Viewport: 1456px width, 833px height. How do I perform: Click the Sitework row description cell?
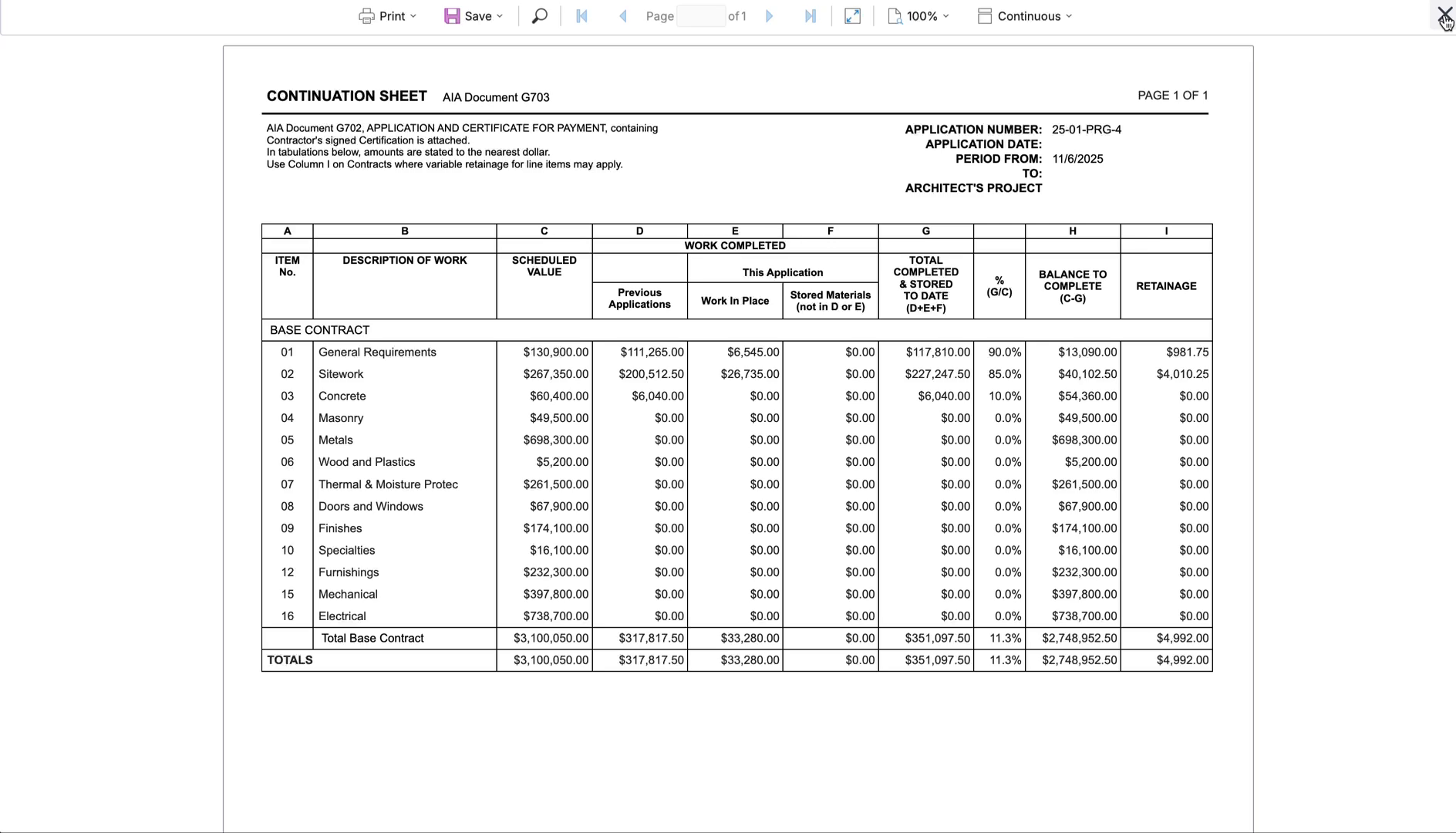341,374
